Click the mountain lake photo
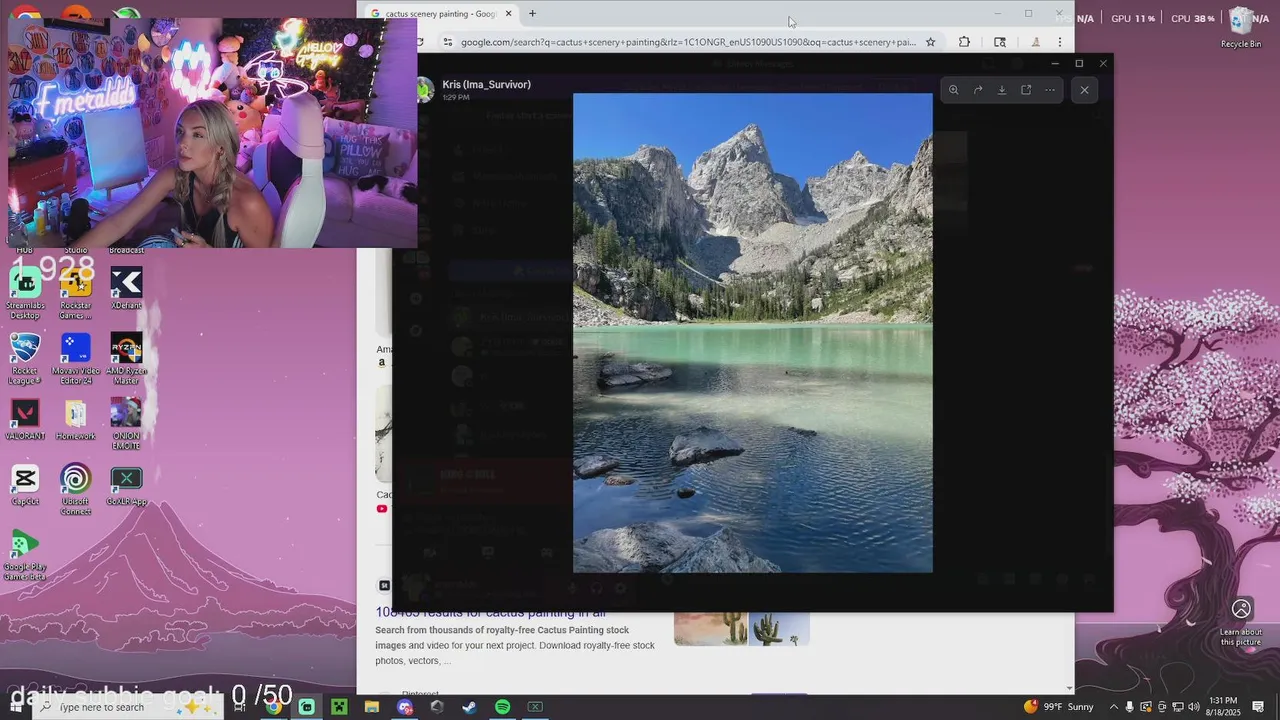This screenshot has height=720, width=1280. pyautogui.click(x=752, y=333)
